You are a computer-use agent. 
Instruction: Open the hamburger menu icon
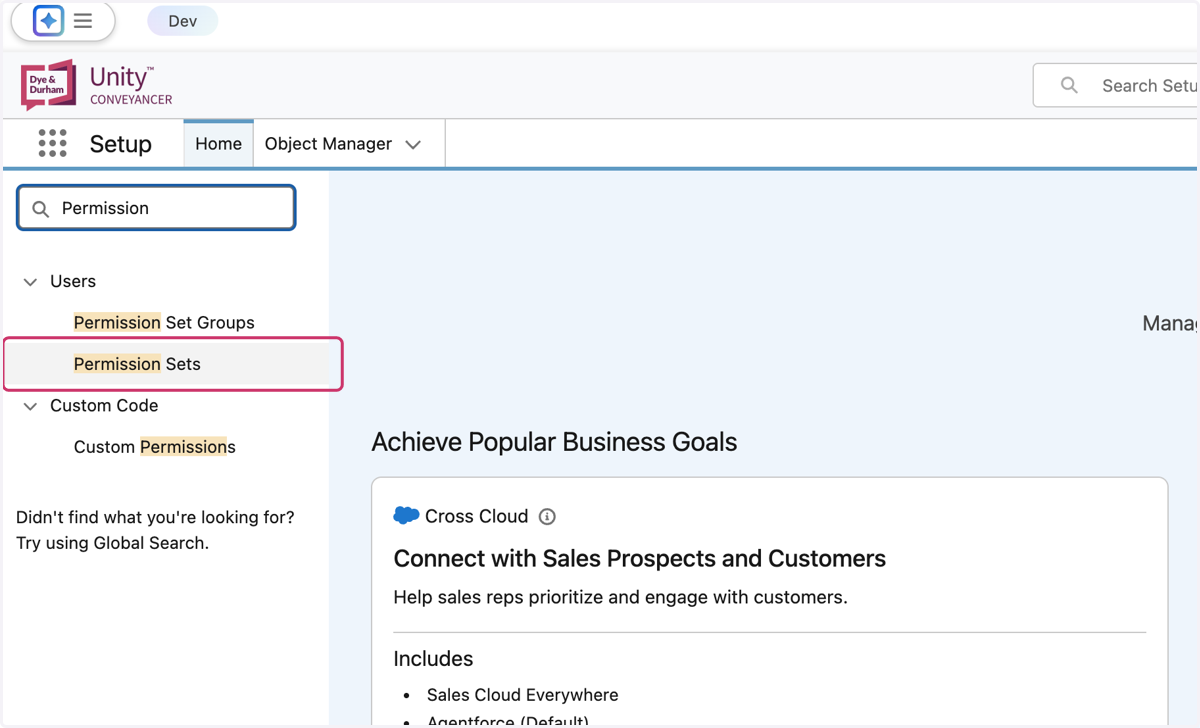click(x=83, y=20)
